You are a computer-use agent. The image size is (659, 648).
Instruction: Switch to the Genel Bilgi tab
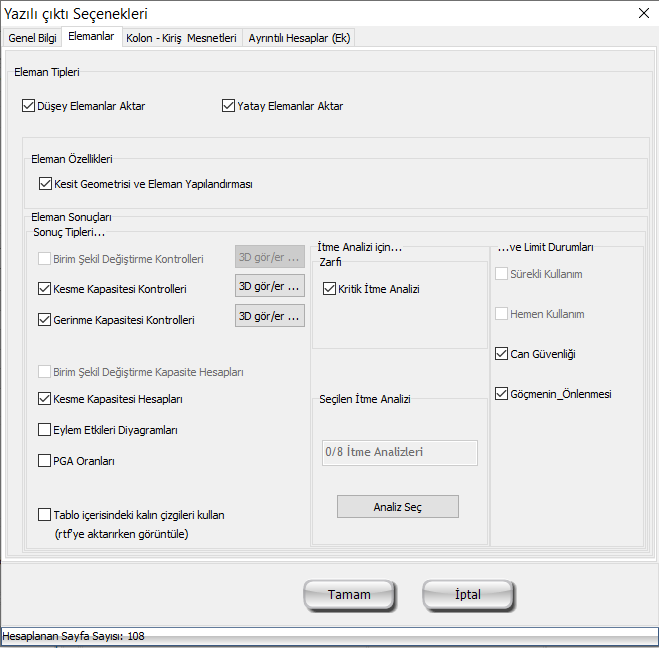click(33, 38)
